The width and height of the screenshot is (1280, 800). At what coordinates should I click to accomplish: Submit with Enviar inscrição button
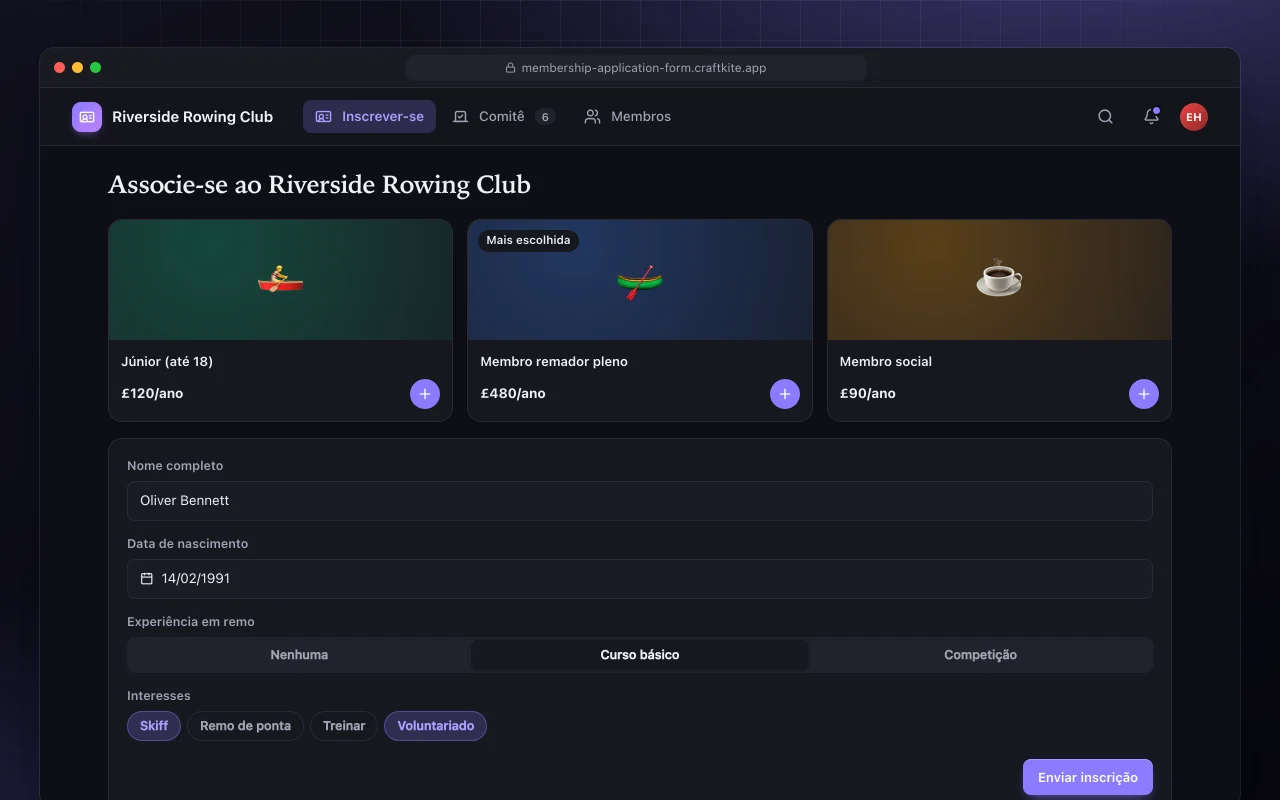point(1088,777)
